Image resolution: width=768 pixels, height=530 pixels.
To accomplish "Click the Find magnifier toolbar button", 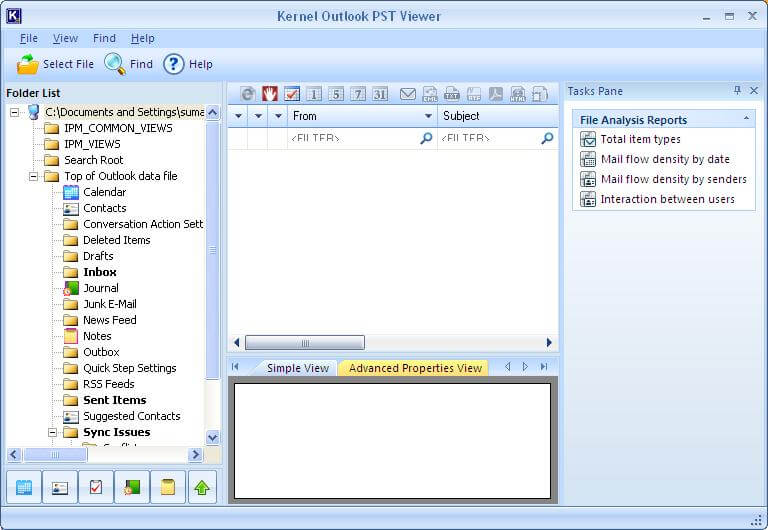I will pos(129,64).
